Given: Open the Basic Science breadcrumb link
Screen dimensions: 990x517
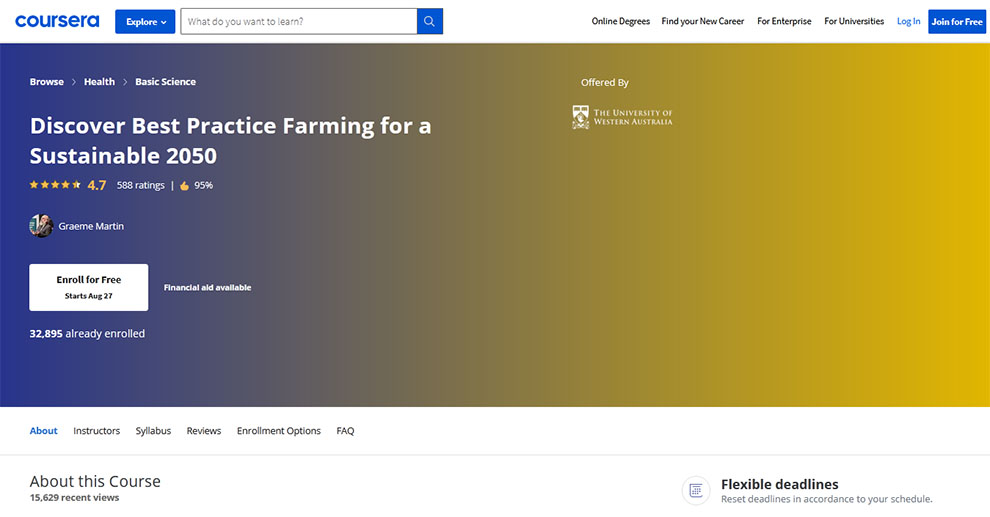Looking at the screenshot, I should (165, 82).
